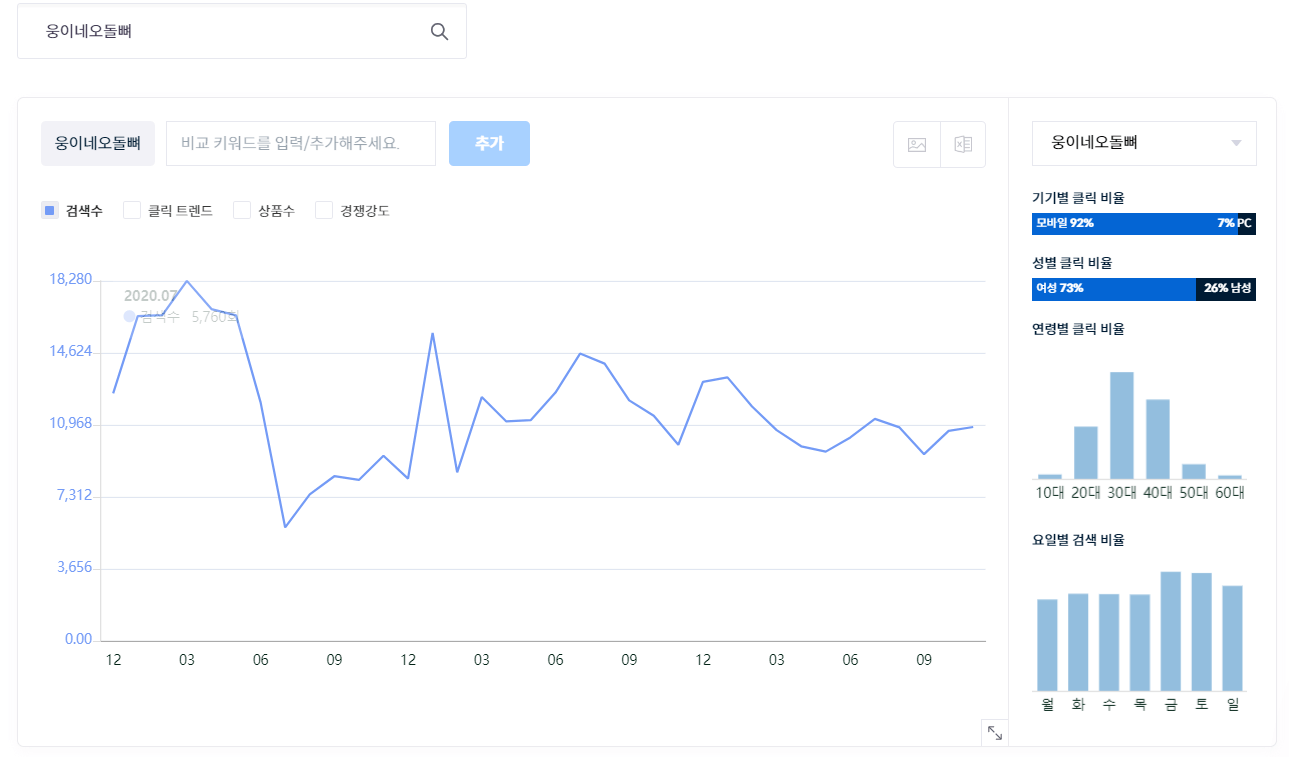Expand chart with fullscreen arrows icon
Screen dimensions: 1289x757
pos(995,733)
